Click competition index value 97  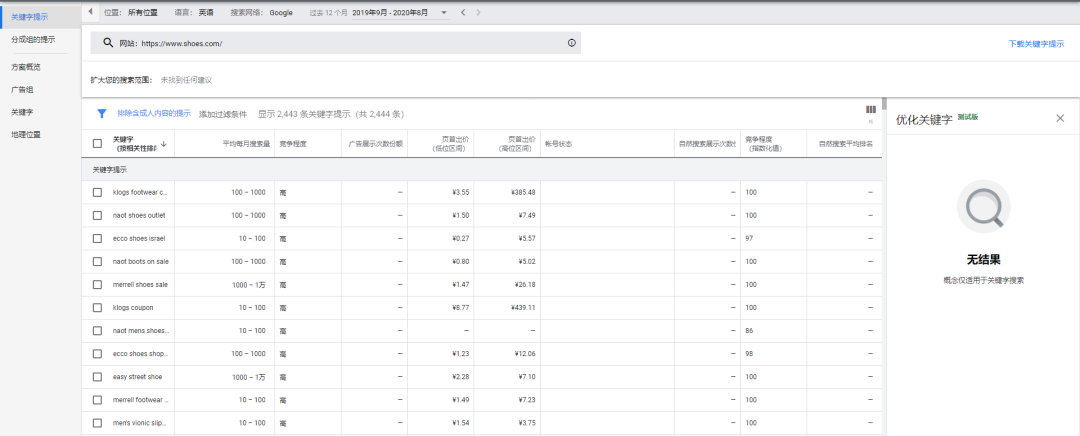click(x=749, y=238)
